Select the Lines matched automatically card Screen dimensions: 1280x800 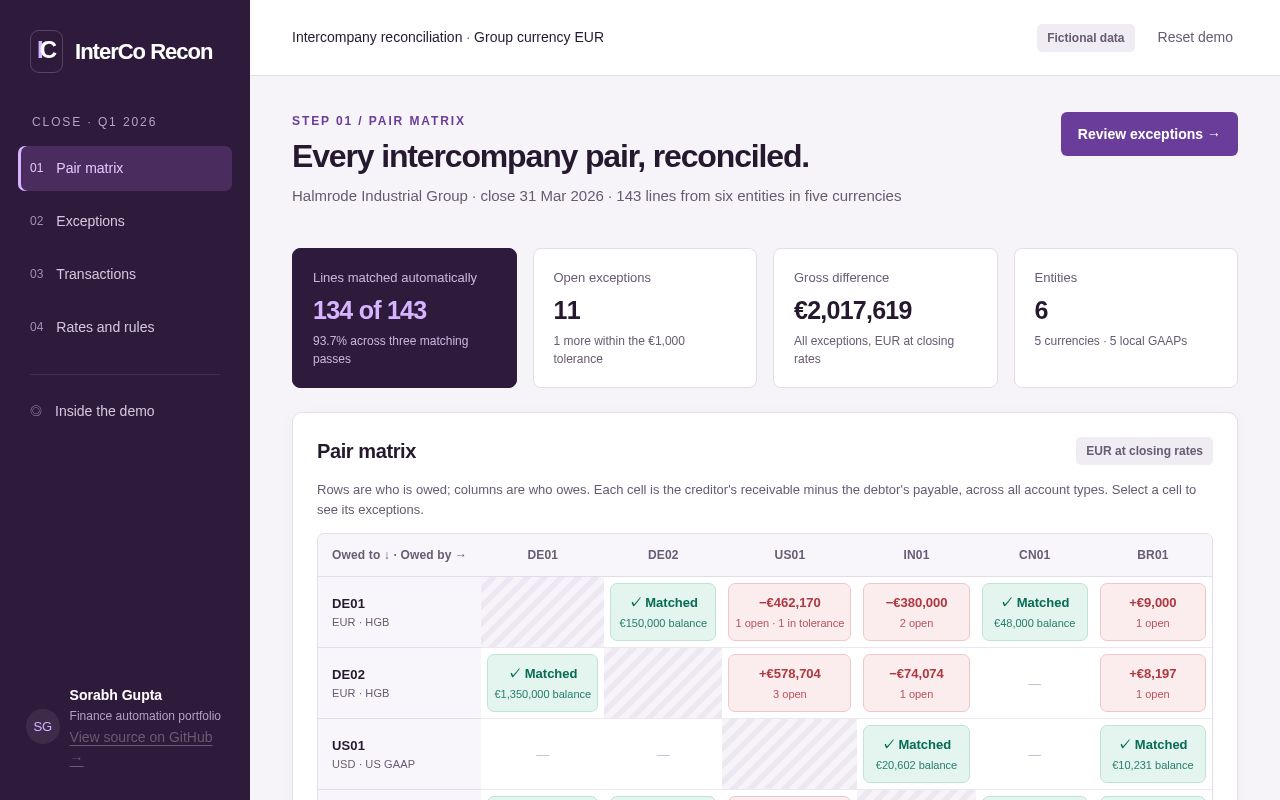404,318
